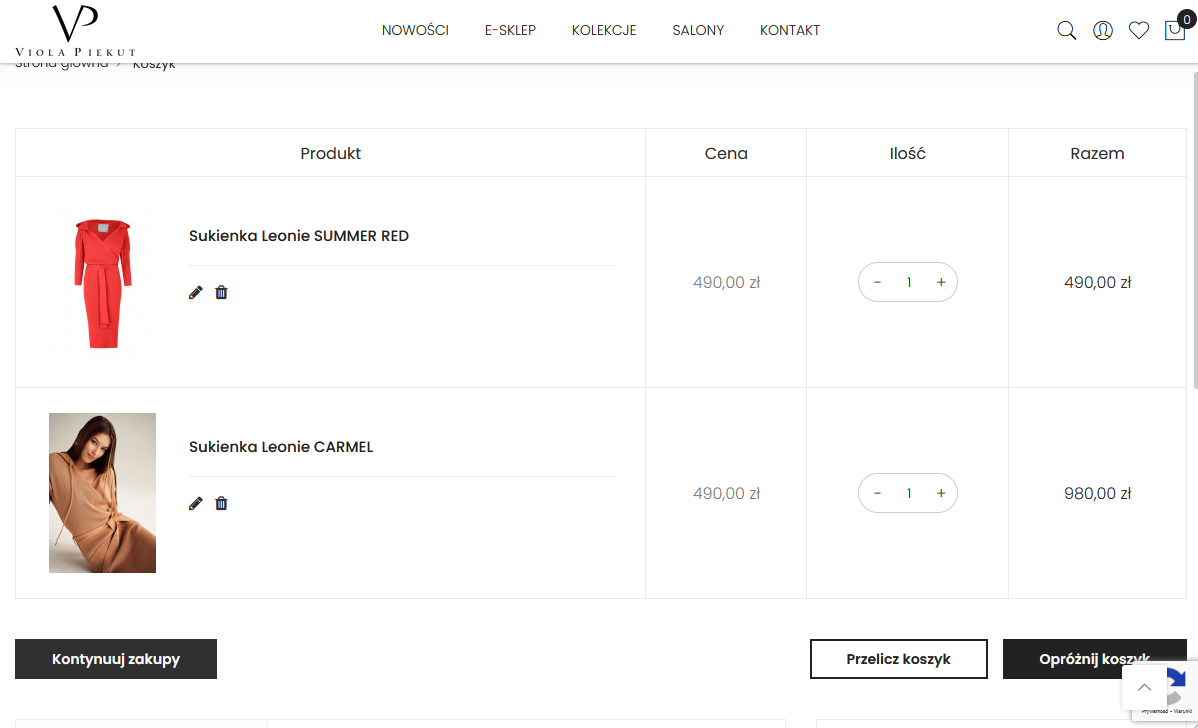1198x728 pixels.
Task: Open the E-SKLEP menu item
Action: 510,30
